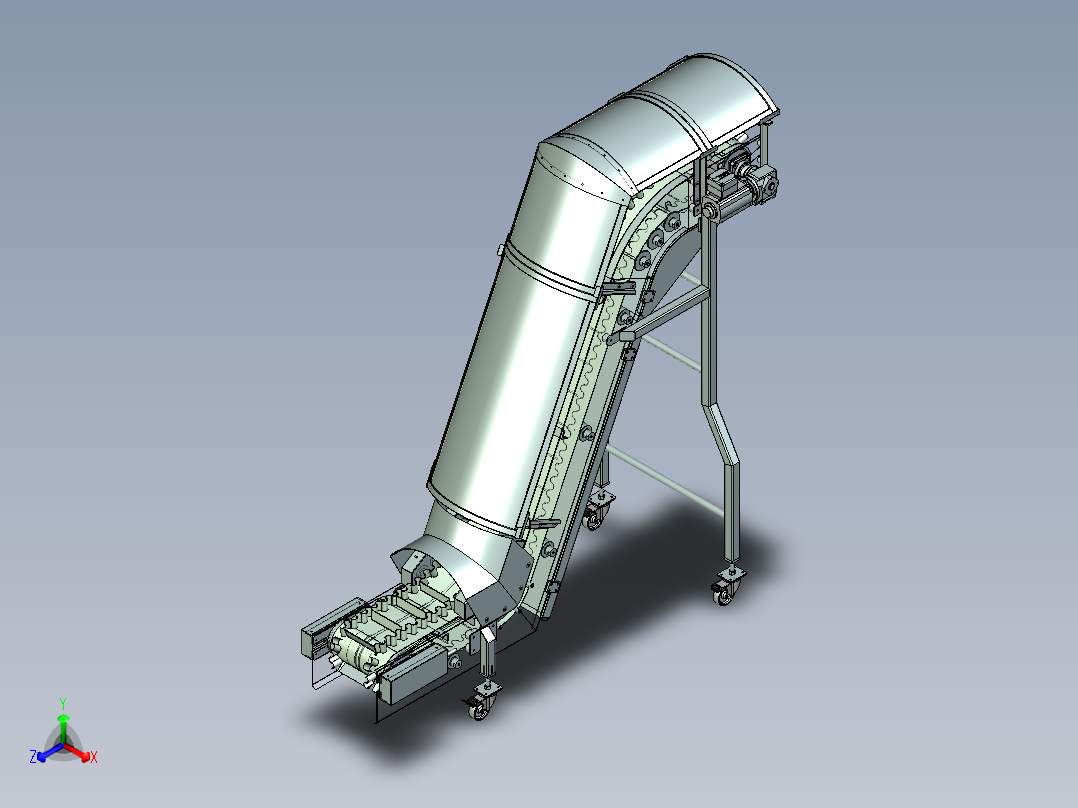Select the front caster wheel beside the inlet
Image resolution: width=1078 pixels, height=808 pixels.
(x=479, y=708)
